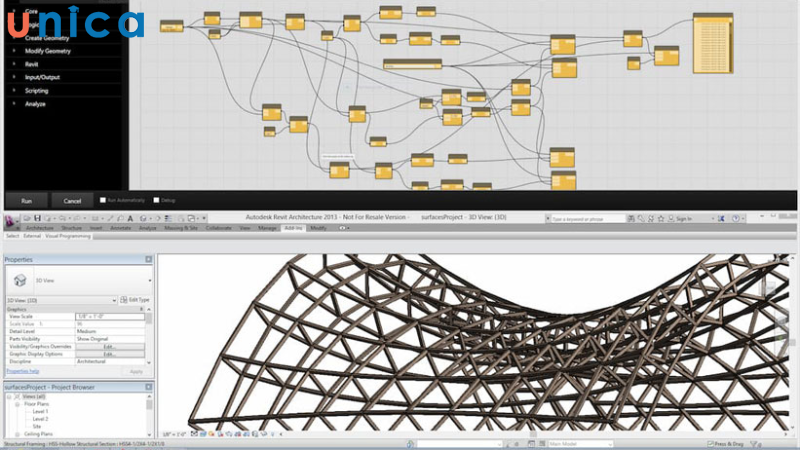The height and width of the screenshot is (450, 800).
Task: Open the Manage ribbon tab
Action: 267,228
